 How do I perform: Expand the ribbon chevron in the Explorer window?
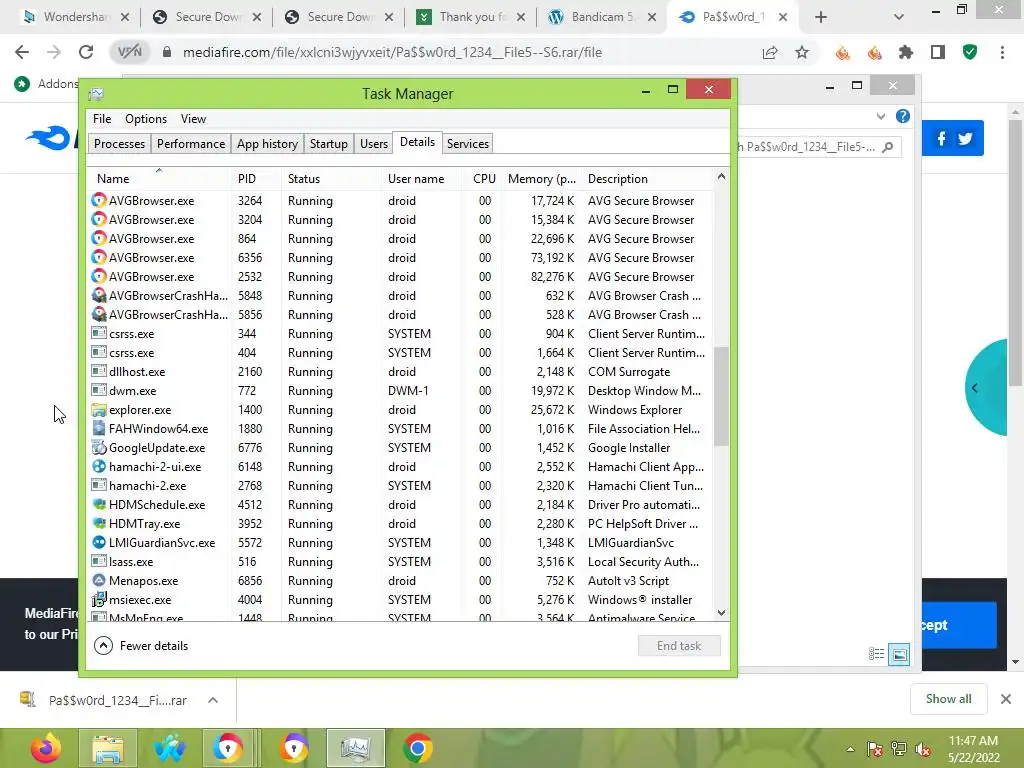point(881,116)
